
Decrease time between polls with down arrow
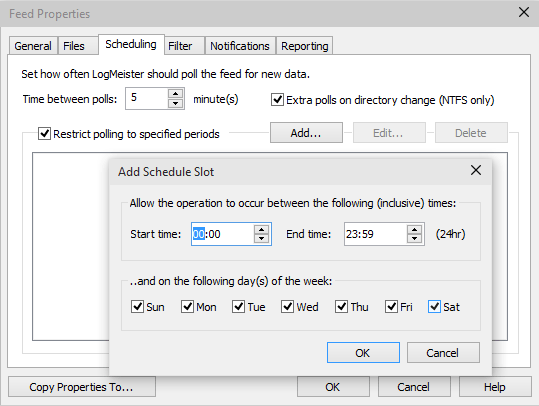click(175, 103)
